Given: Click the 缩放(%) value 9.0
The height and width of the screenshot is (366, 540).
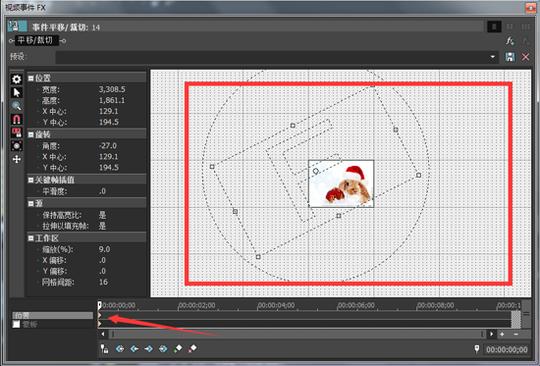Looking at the screenshot, I should (104, 249).
